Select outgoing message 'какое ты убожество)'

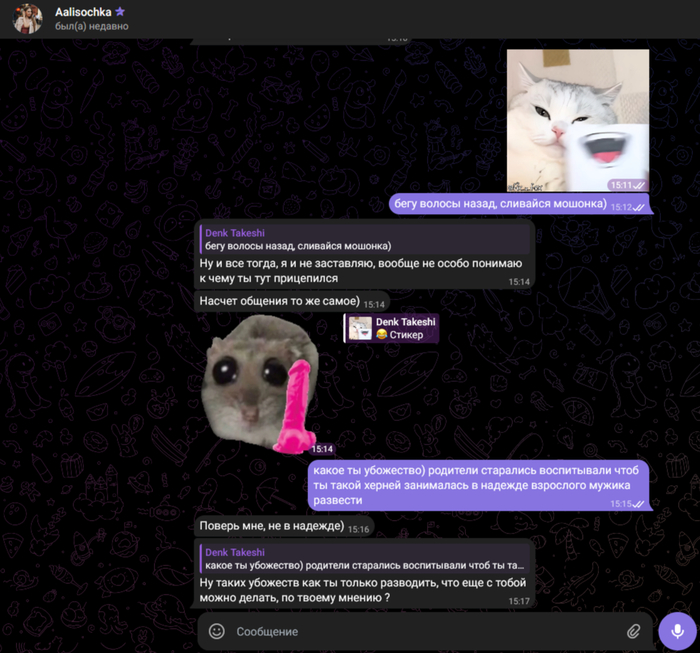tap(470, 485)
